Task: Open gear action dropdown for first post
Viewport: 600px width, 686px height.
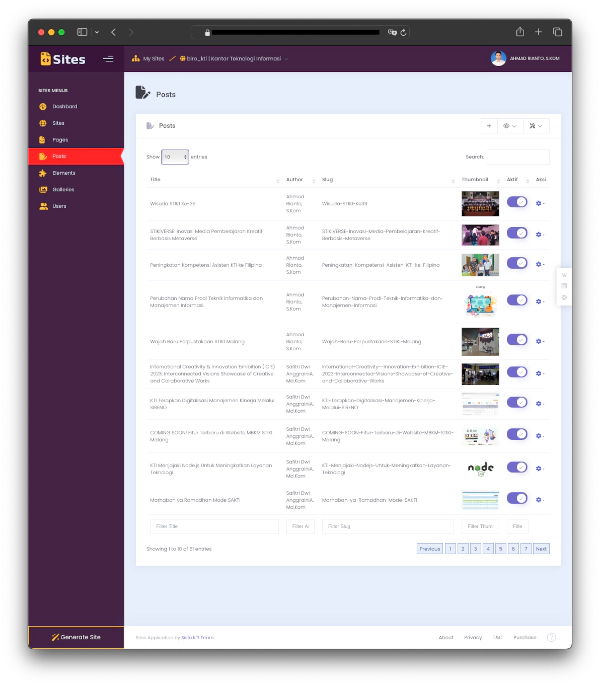Action: (x=540, y=204)
